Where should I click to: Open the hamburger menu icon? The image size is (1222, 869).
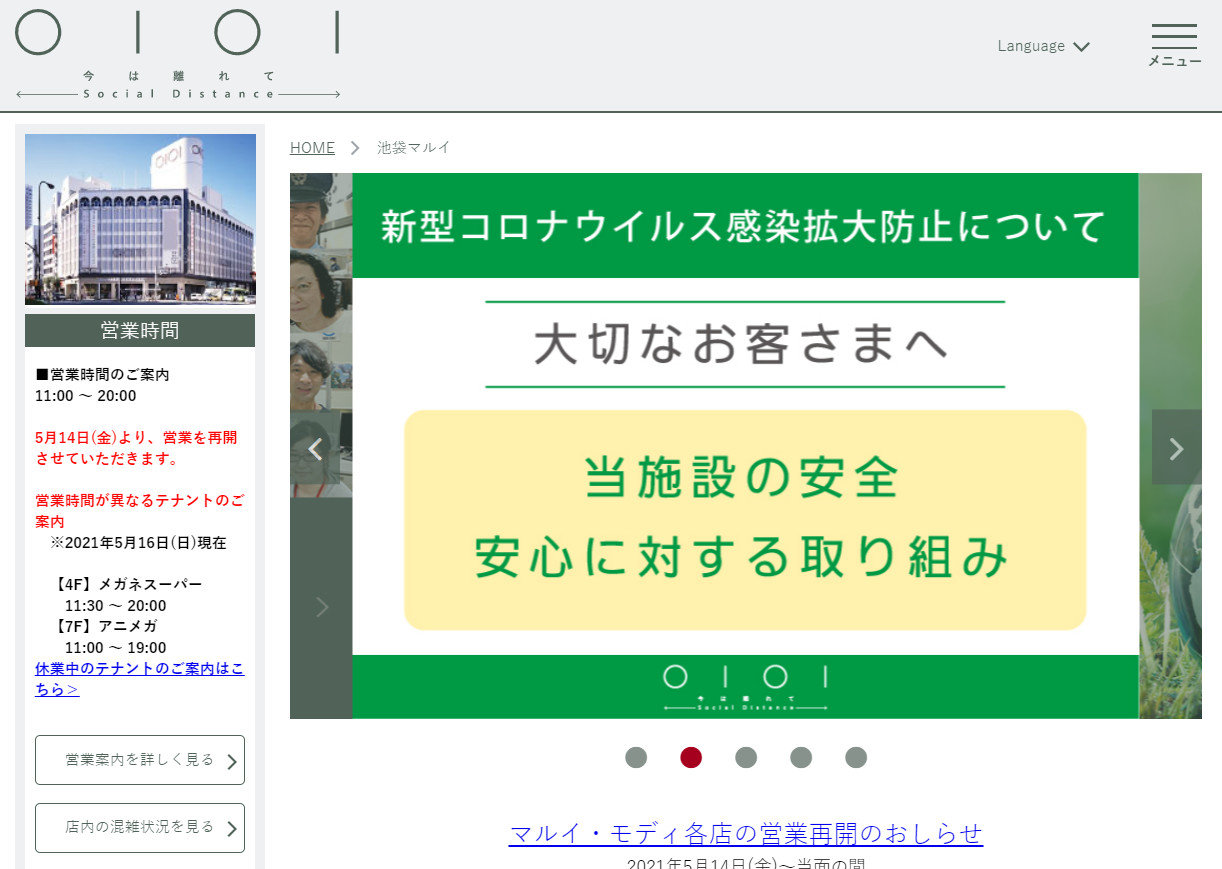tap(1174, 37)
